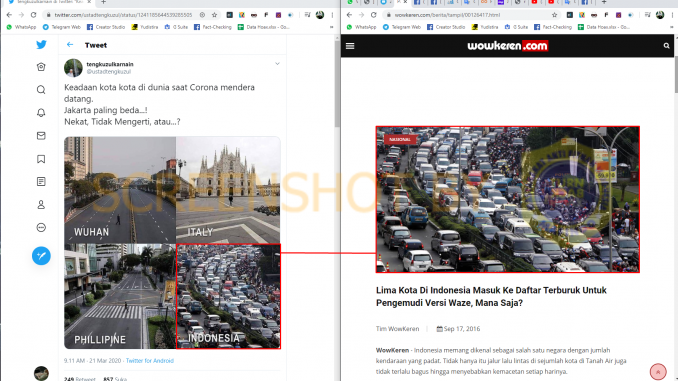
Task: Show more bookmarks in left window
Action: [x=332, y=27]
